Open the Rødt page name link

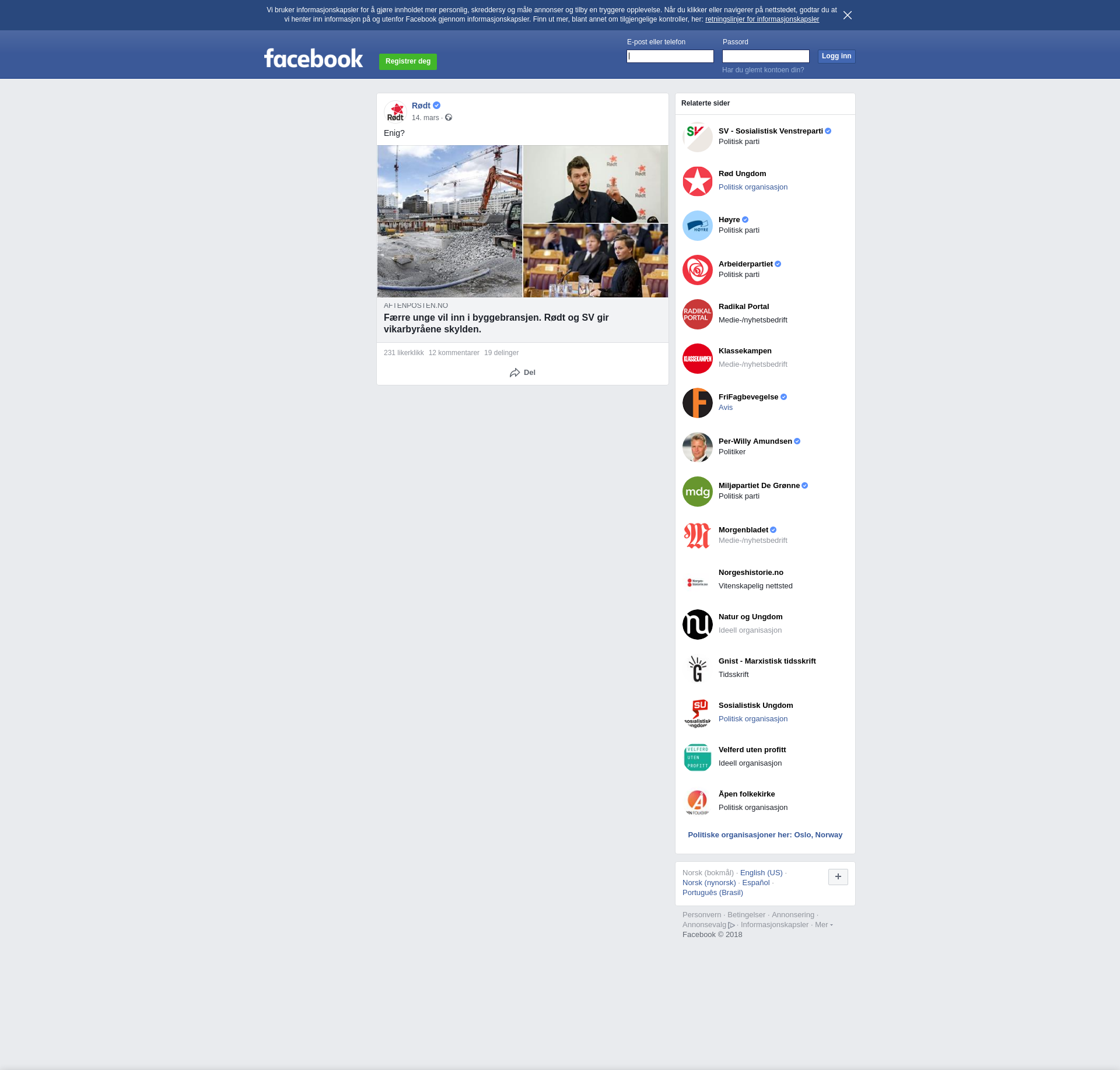pos(421,106)
